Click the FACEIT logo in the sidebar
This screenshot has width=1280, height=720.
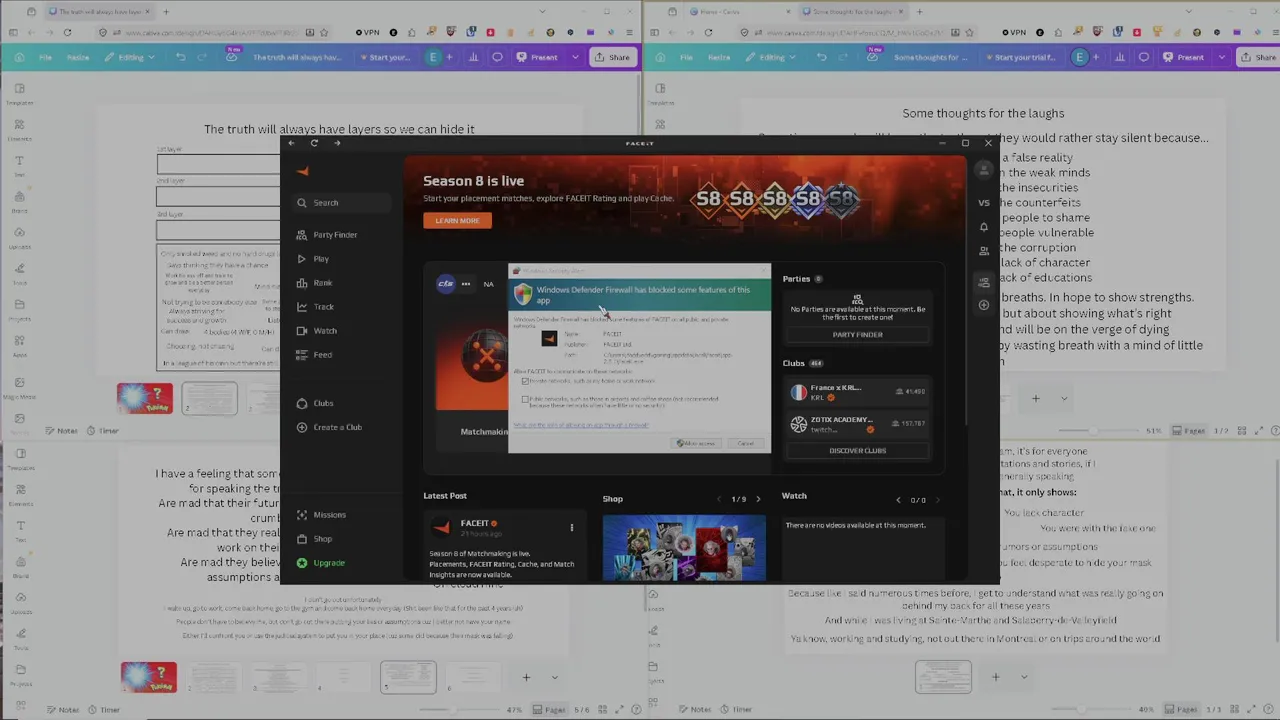click(303, 171)
